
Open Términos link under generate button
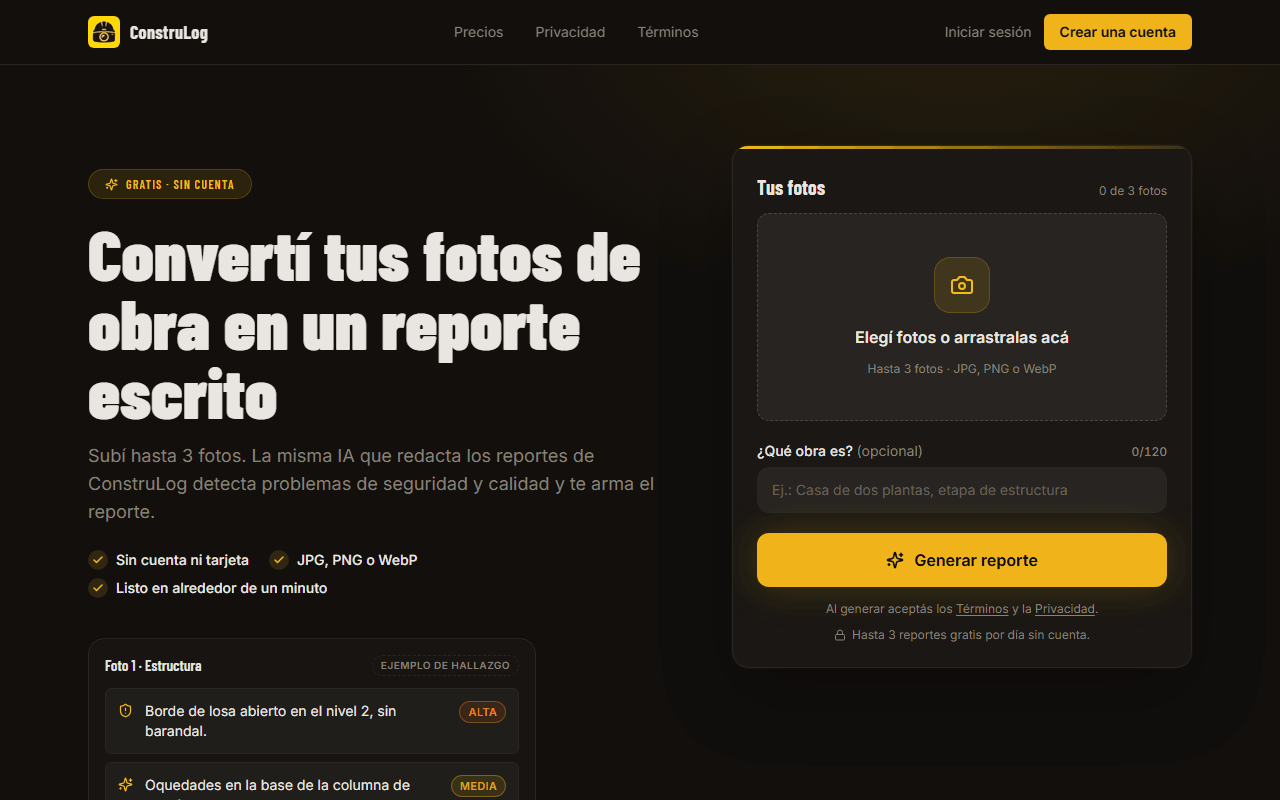(982, 609)
